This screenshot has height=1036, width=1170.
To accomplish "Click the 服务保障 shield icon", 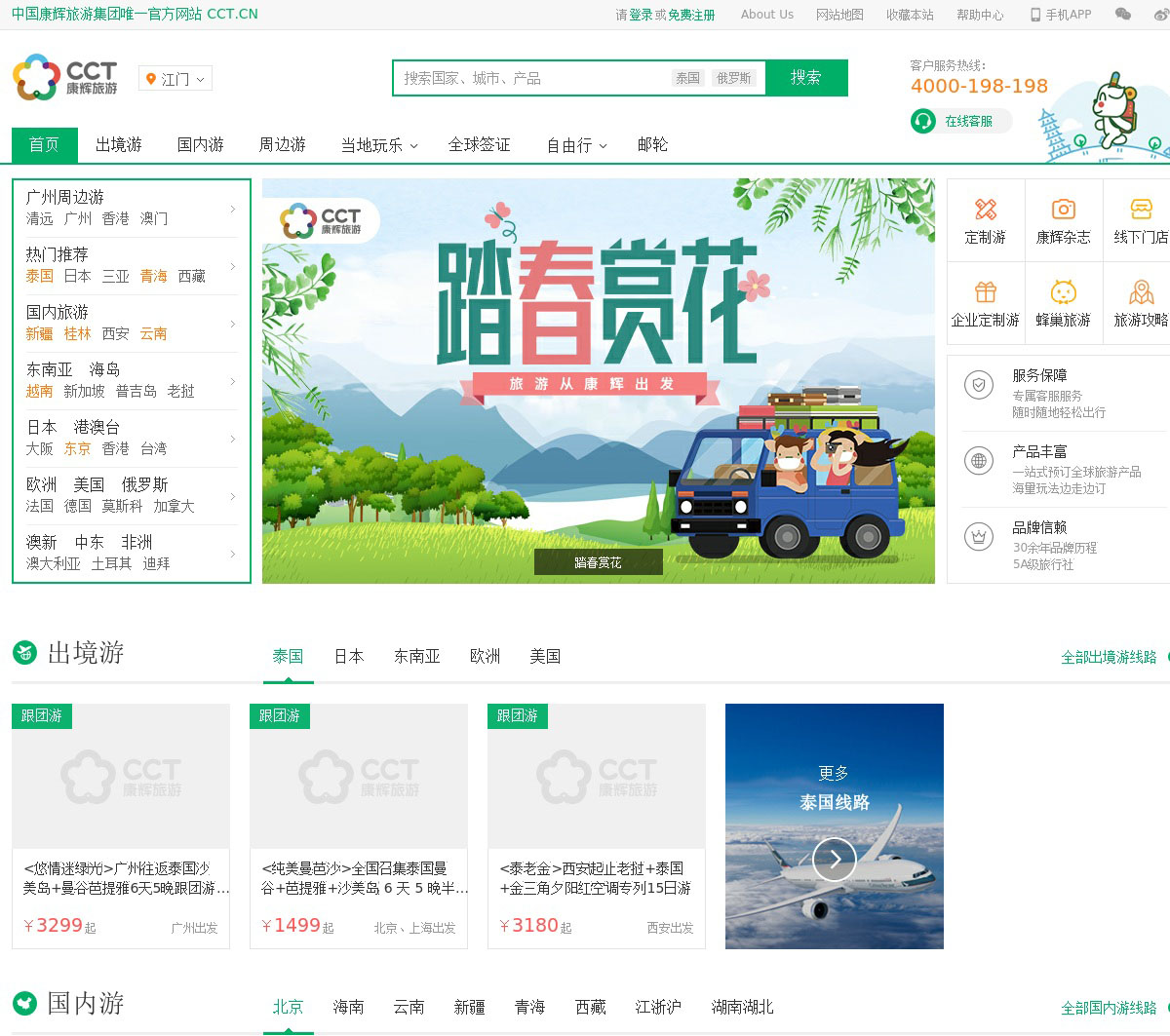I will pyautogui.click(x=979, y=385).
